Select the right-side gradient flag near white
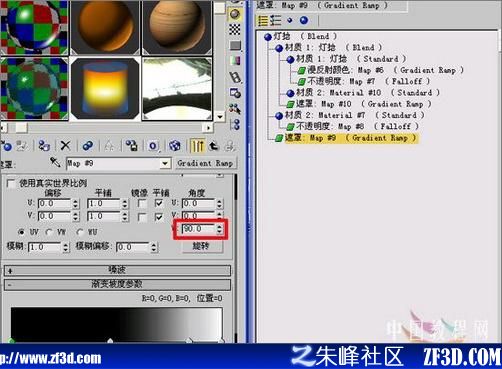 point(189,340)
